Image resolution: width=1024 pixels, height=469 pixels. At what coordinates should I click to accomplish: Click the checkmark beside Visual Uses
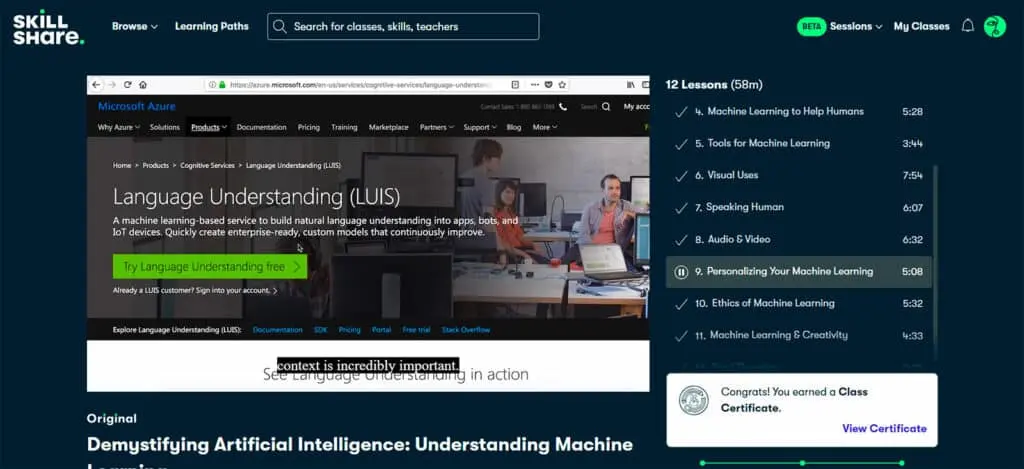(681, 176)
